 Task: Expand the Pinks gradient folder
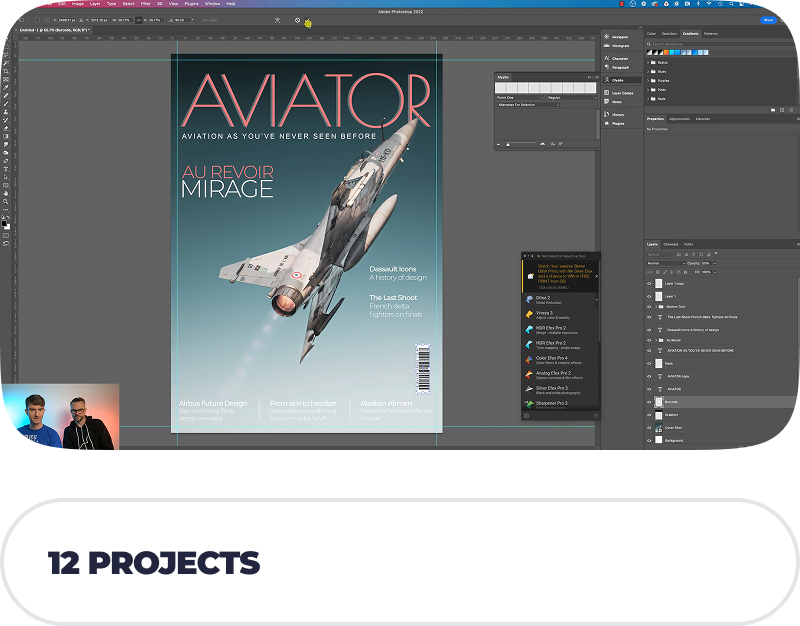click(x=648, y=90)
